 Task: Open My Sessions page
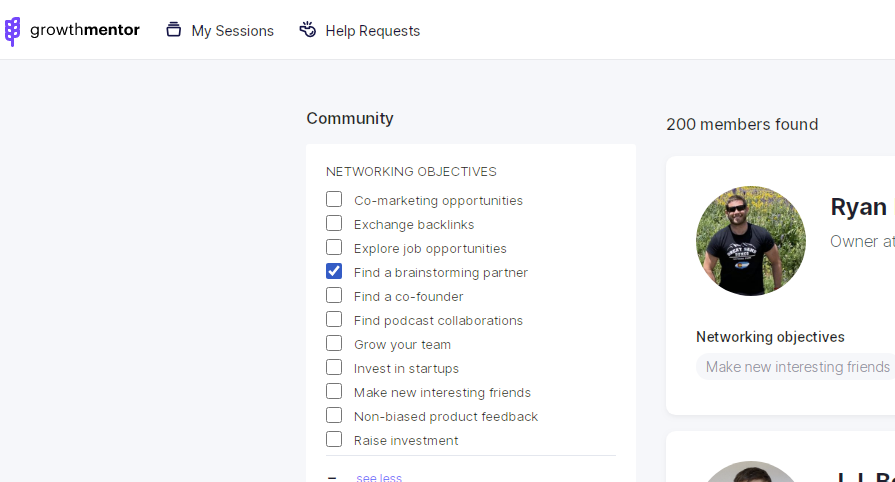point(232,31)
